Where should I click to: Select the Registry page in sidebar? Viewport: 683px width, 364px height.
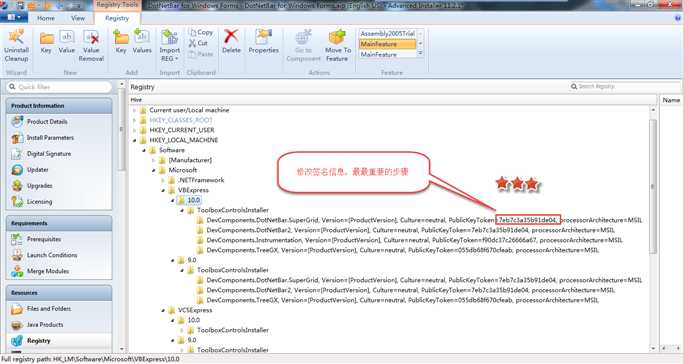(38, 341)
